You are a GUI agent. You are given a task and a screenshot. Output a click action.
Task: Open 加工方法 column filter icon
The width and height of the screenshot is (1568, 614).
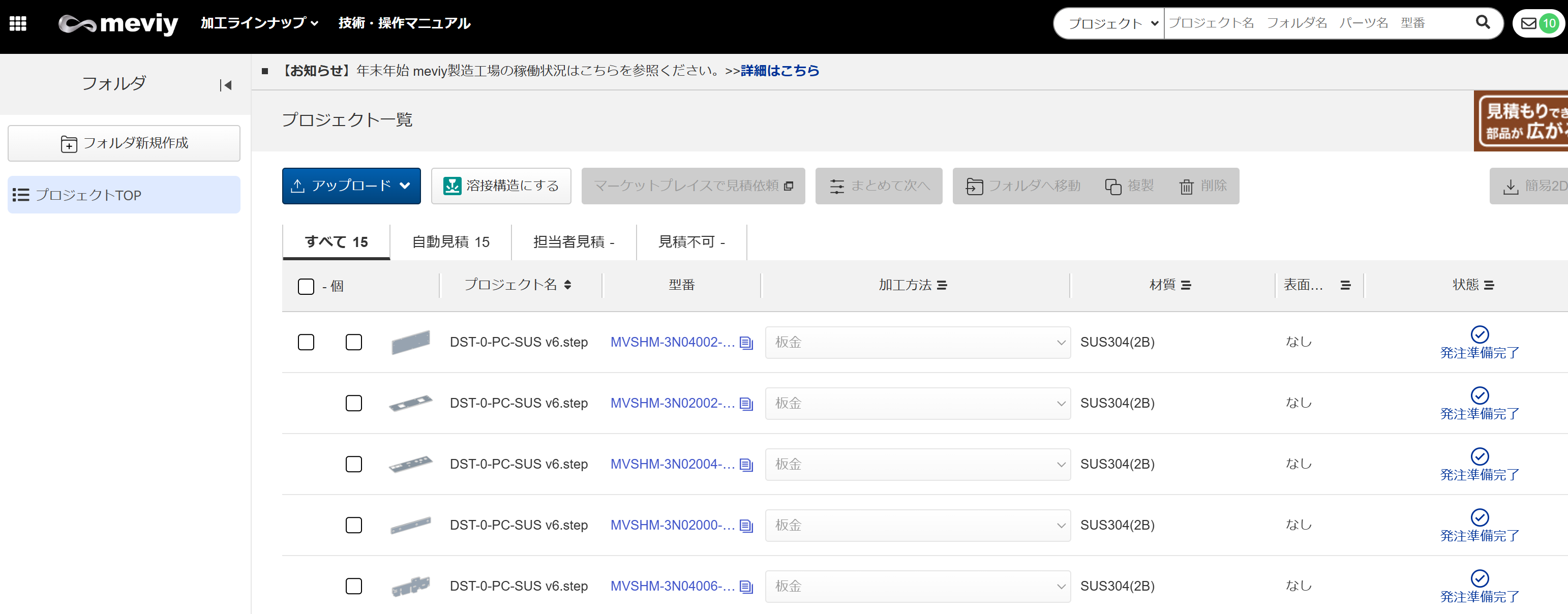click(942, 285)
